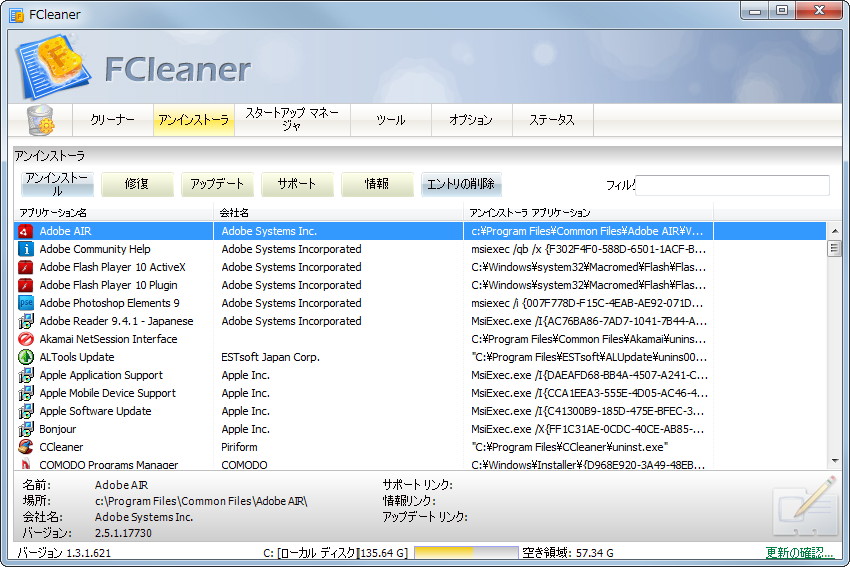This screenshot has width=850, height=567.
Task: Click the サポート button
Action: click(x=297, y=184)
